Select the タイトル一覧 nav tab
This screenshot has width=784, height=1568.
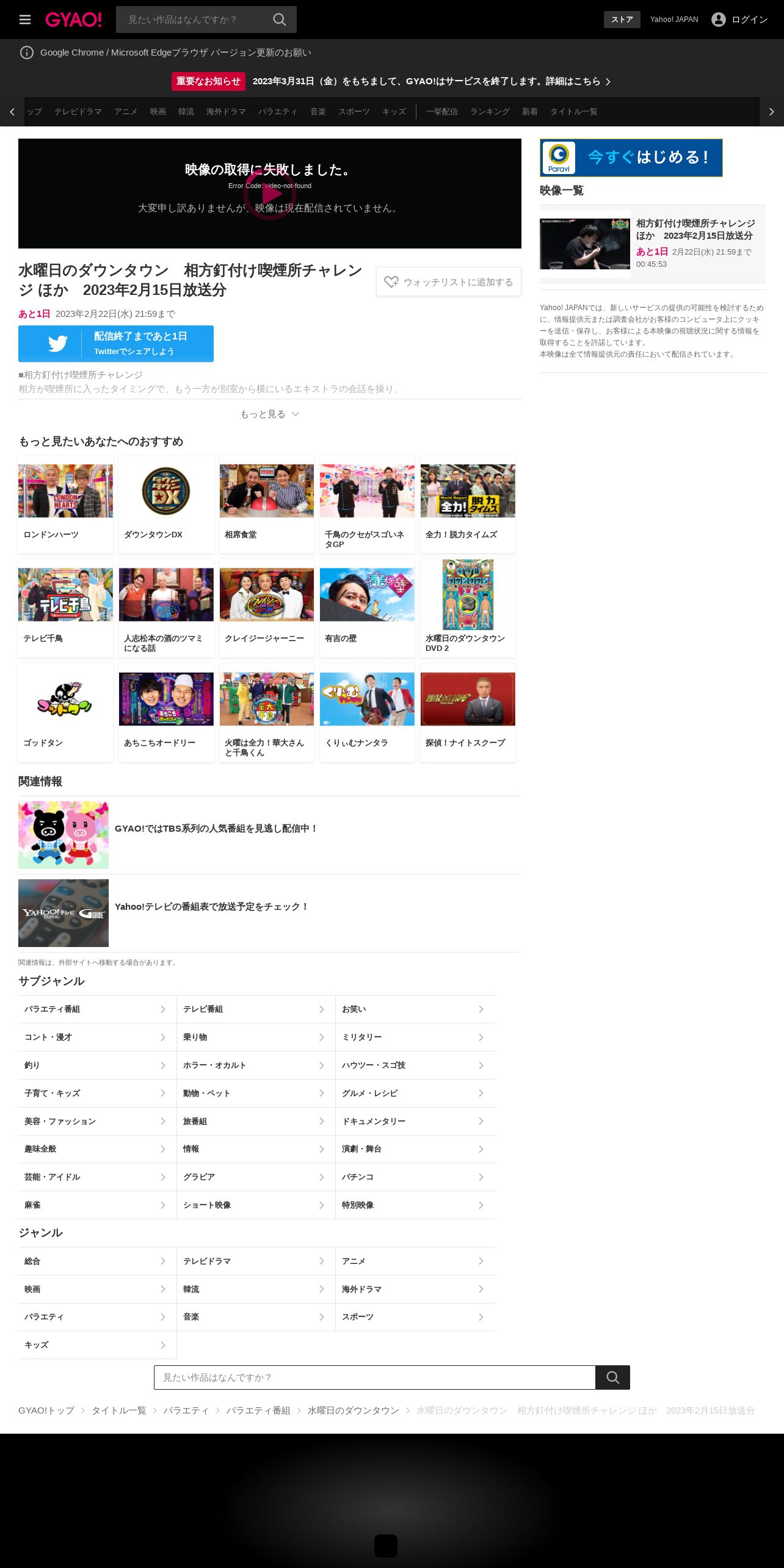[574, 112]
